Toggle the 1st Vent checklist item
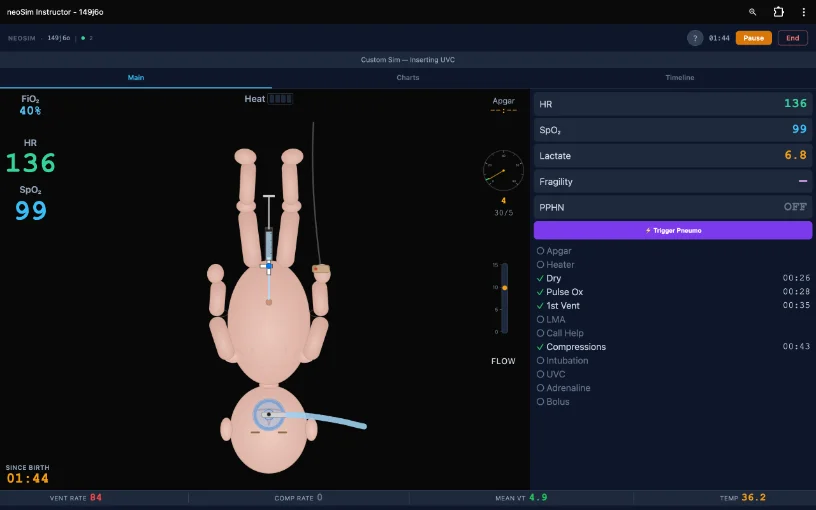This screenshot has height=510, width=816. point(558,305)
